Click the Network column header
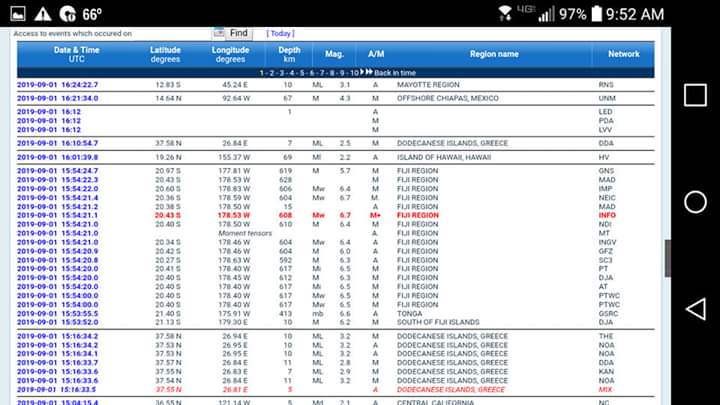The height and width of the screenshot is (405, 720). coord(624,54)
